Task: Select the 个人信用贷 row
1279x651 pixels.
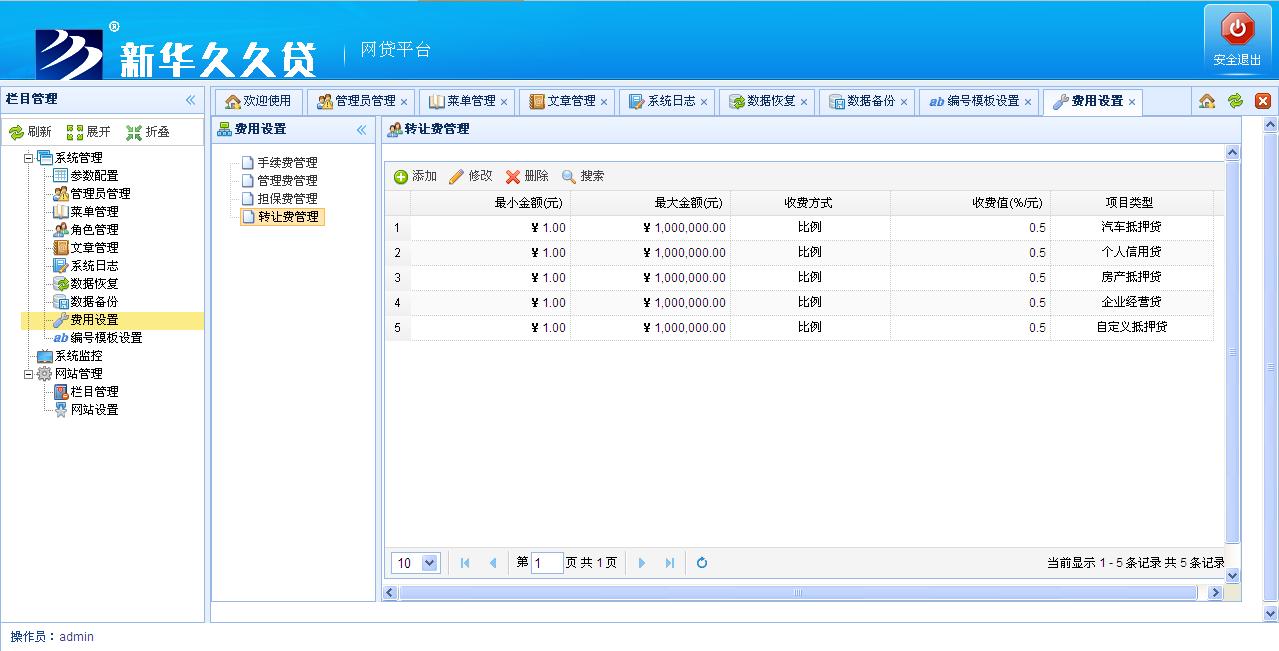Action: pos(799,253)
